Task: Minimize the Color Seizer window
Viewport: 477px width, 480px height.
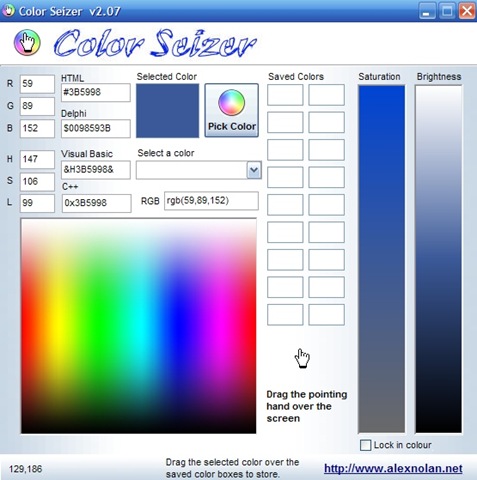Action: [427, 11]
